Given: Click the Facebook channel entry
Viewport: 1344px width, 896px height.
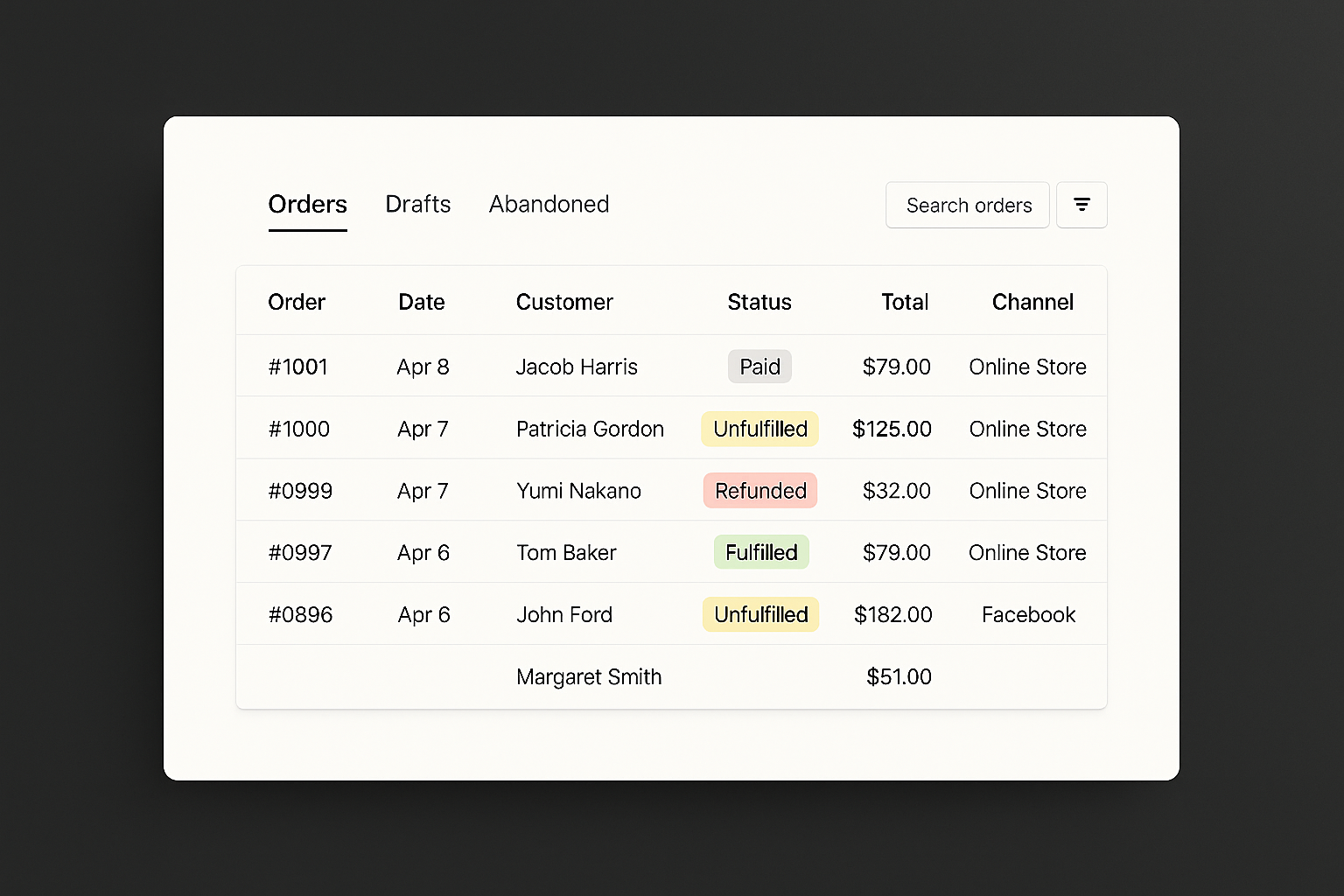Looking at the screenshot, I should coord(1028,615).
